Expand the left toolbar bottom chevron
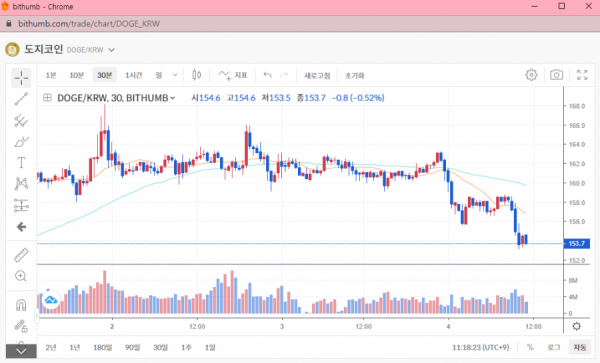Viewport: 600px width, 363px height. click(x=21, y=351)
